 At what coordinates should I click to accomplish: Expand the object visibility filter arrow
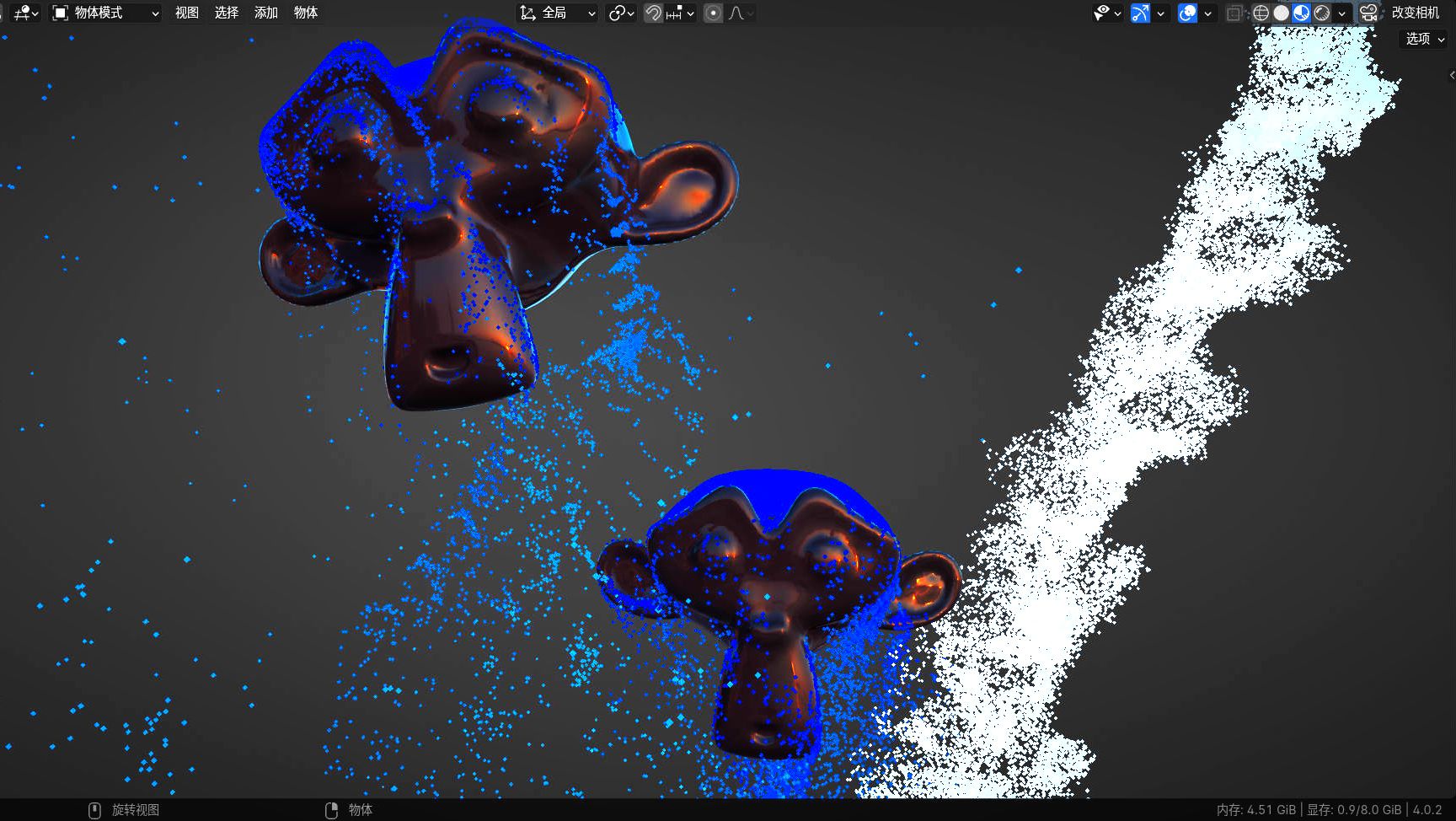point(1117,13)
